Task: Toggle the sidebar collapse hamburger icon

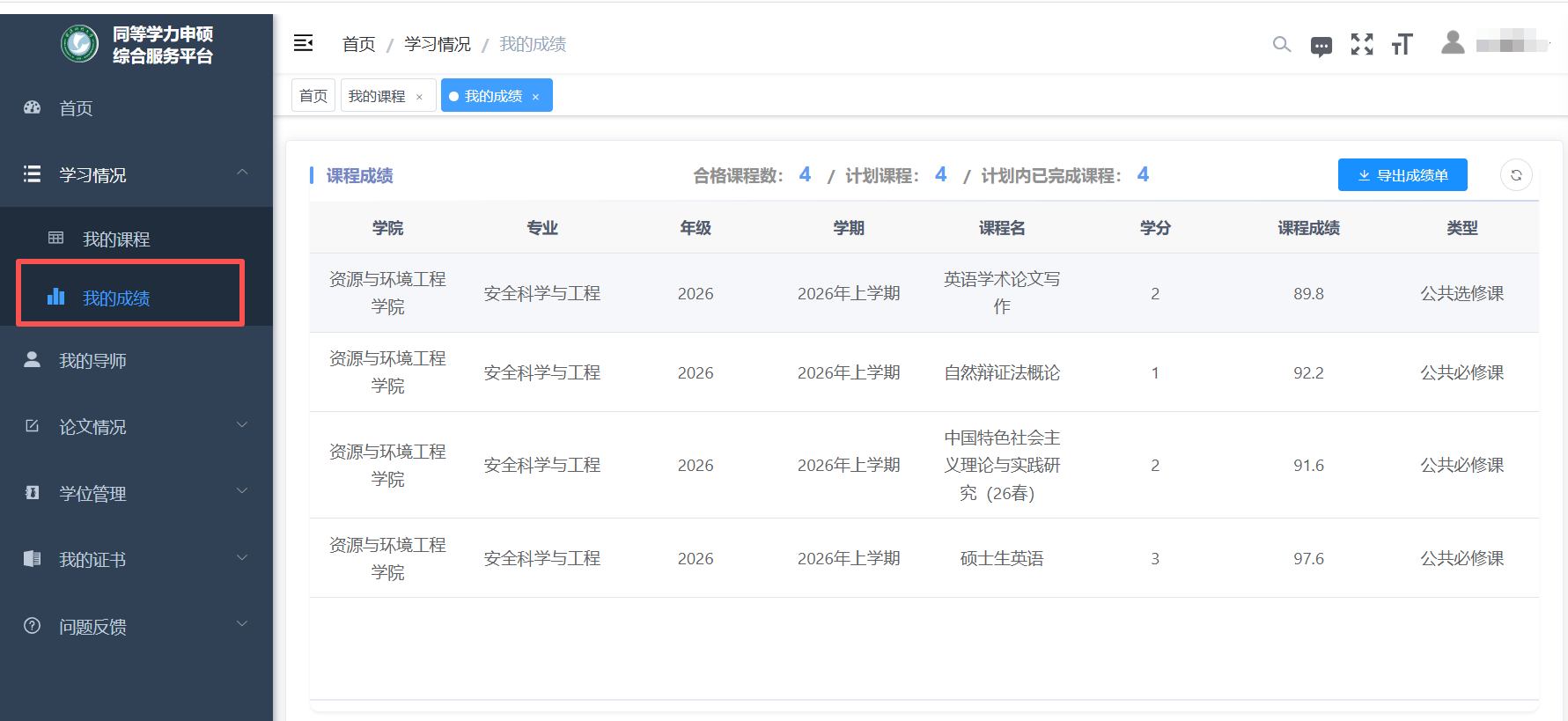Action: [304, 43]
